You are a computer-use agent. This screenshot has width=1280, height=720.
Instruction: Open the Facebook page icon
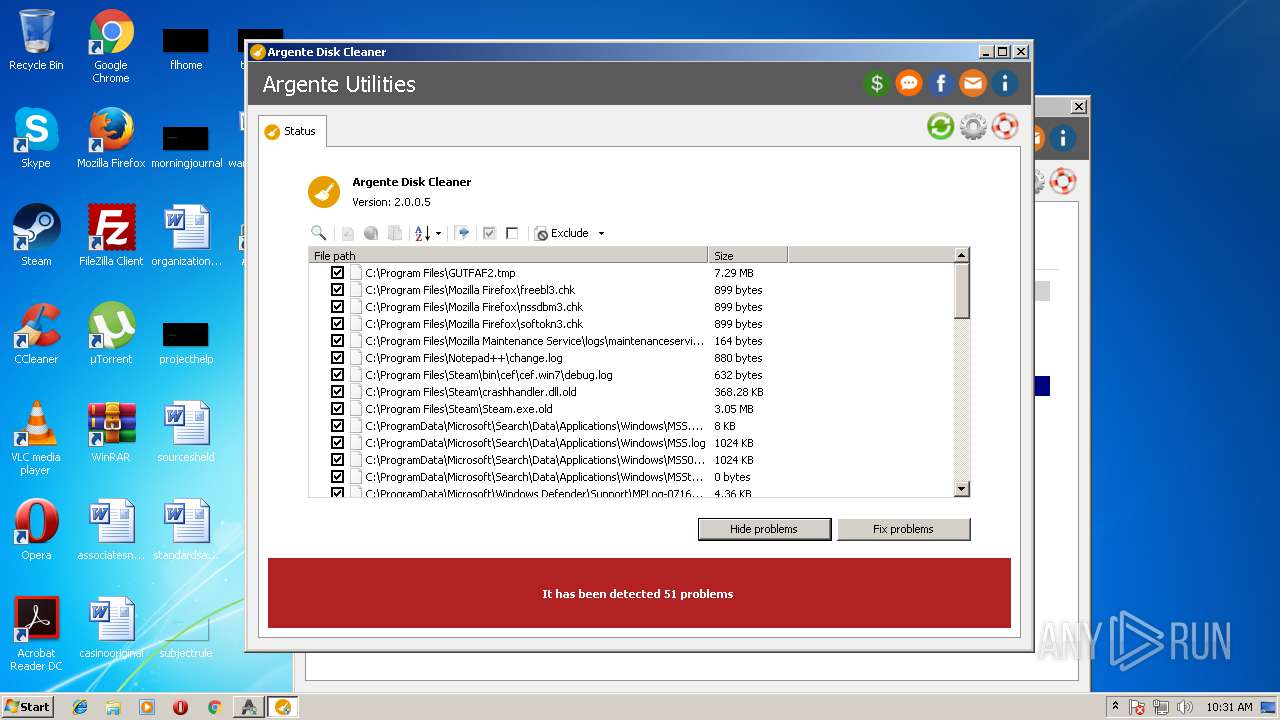click(941, 84)
